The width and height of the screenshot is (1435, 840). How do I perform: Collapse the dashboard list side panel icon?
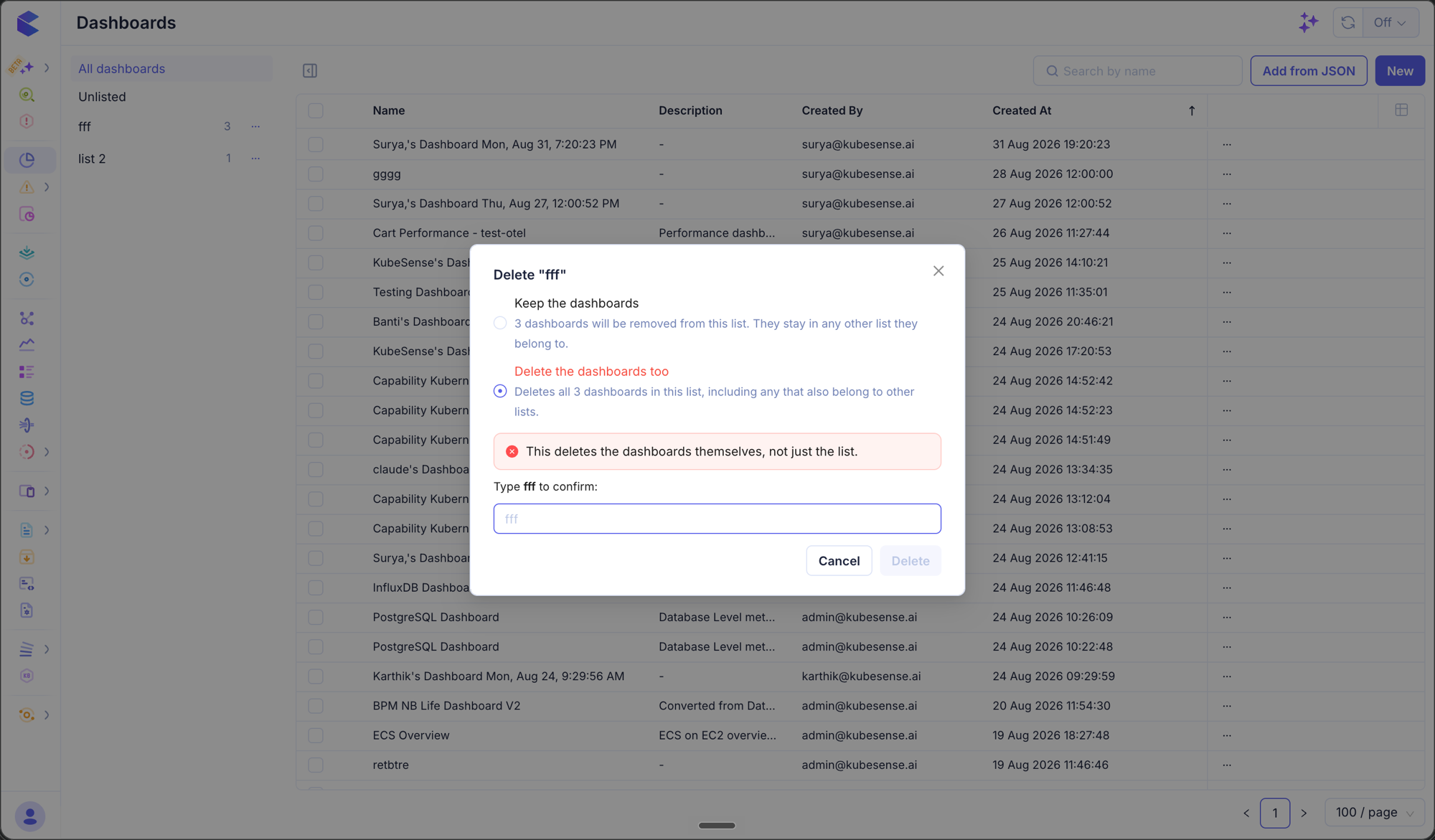click(310, 70)
